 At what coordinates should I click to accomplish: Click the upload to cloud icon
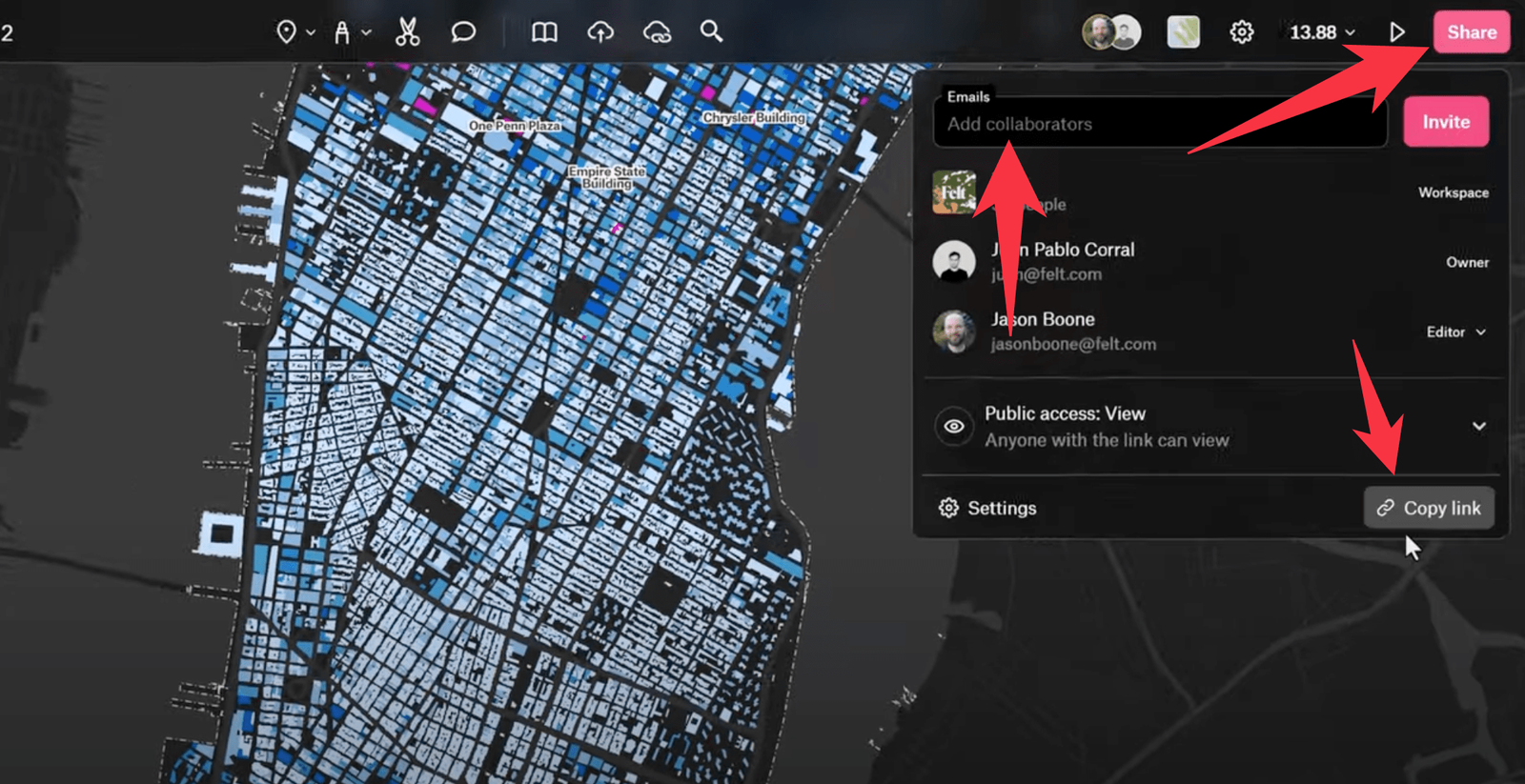600,33
